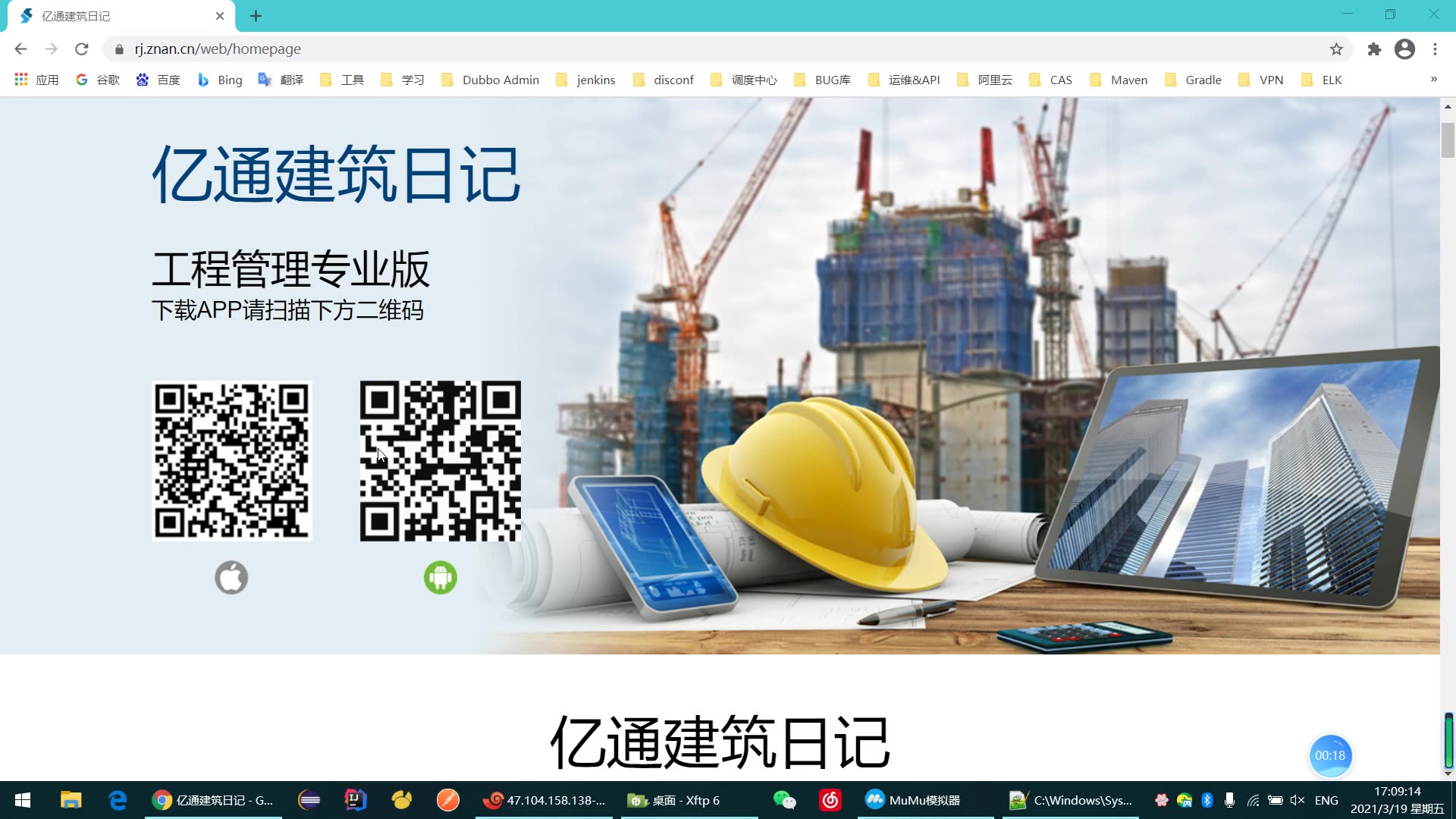The image size is (1456, 819).
Task: Click the Apple iOS download icon
Action: [x=231, y=577]
